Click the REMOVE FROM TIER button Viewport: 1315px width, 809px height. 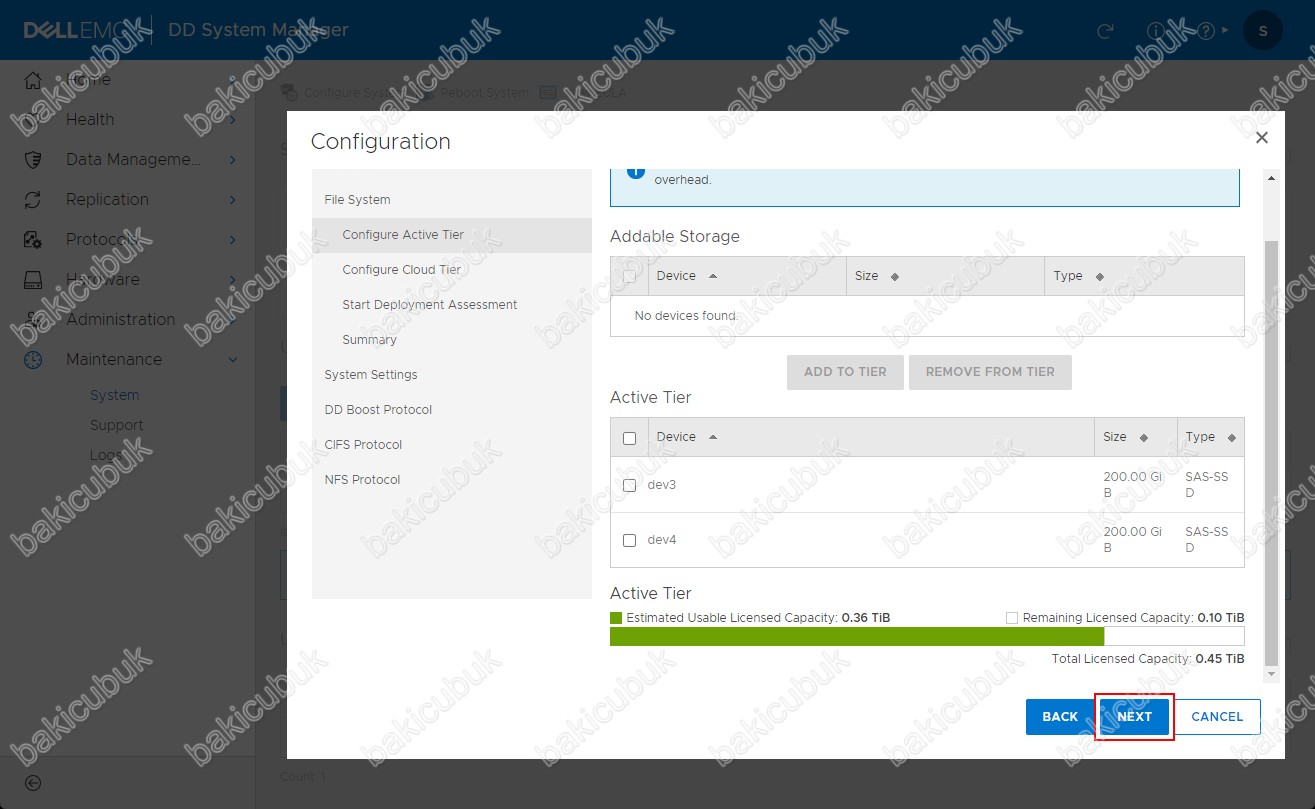coord(990,372)
